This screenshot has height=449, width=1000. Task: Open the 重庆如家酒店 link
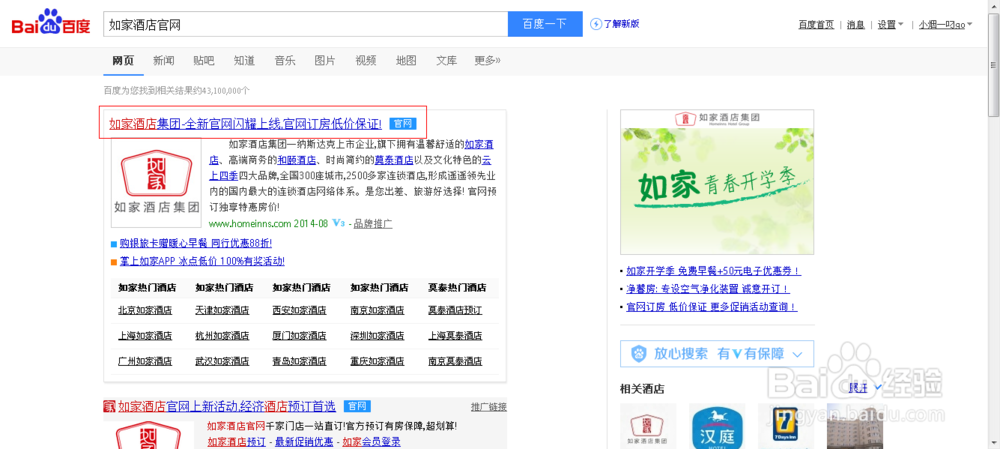[x=377, y=361]
